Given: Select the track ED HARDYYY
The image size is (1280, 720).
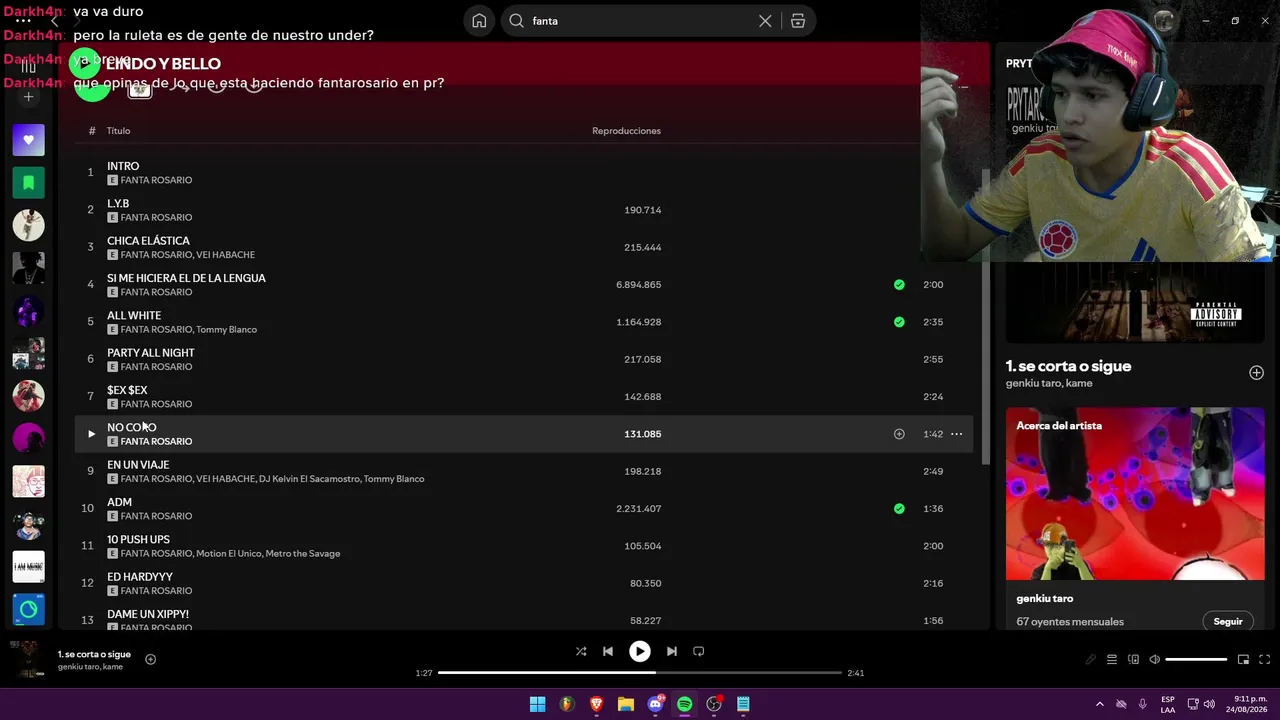Looking at the screenshot, I should (x=140, y=577).
